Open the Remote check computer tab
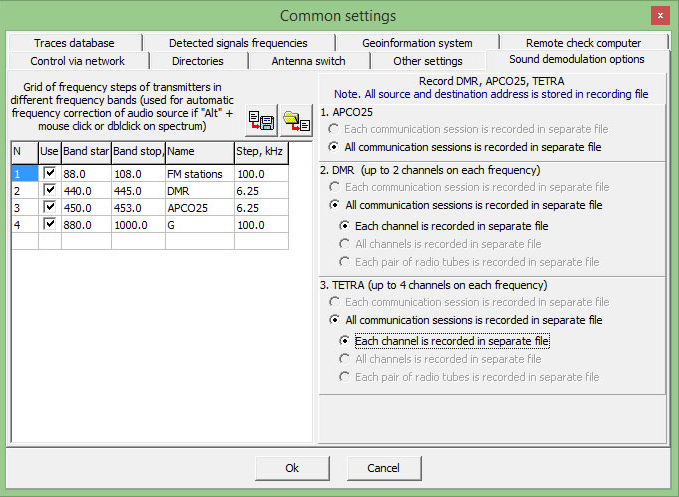 [583, 43]
